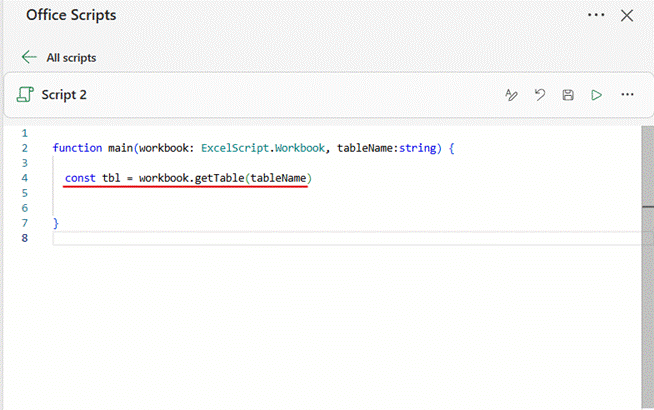
Task: Click the Script 2 scroll icon
Action: 25,95
